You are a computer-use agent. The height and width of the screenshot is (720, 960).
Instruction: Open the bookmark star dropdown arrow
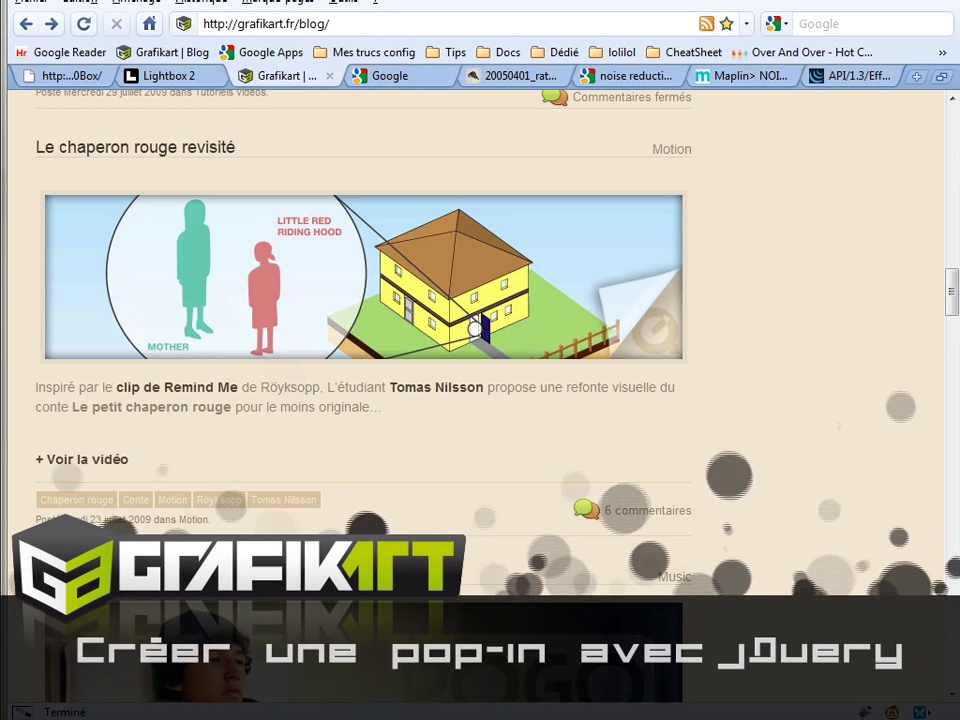745,24
